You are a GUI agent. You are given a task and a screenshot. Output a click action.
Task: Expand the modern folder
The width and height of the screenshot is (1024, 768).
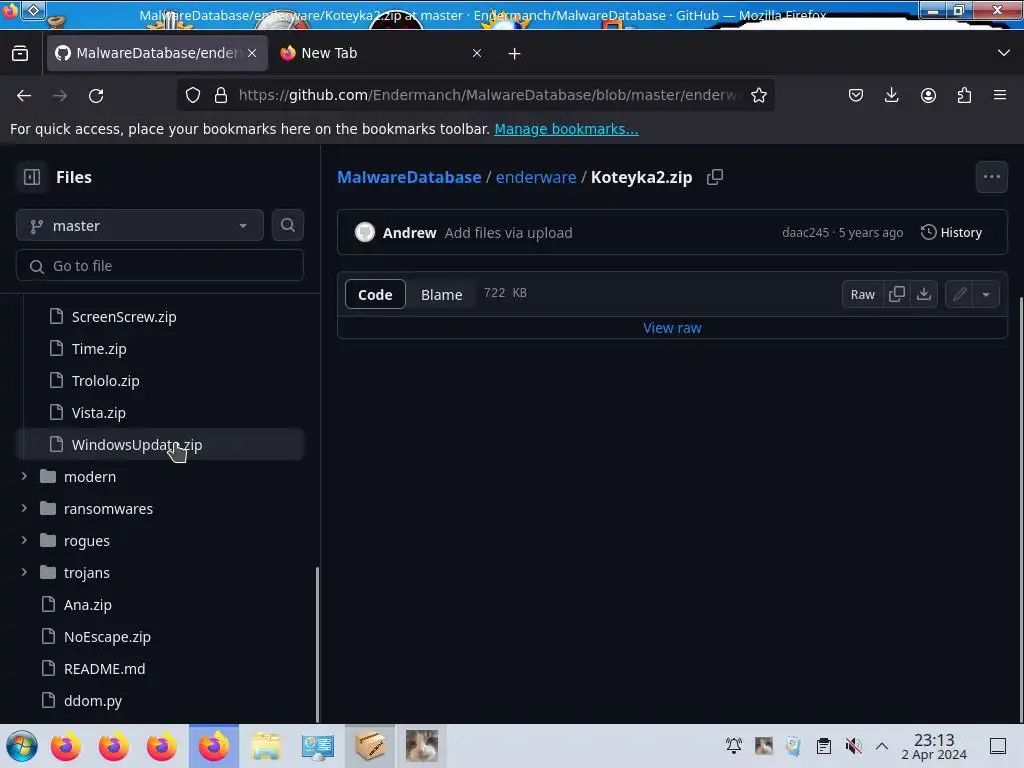[x=24, y=476]
